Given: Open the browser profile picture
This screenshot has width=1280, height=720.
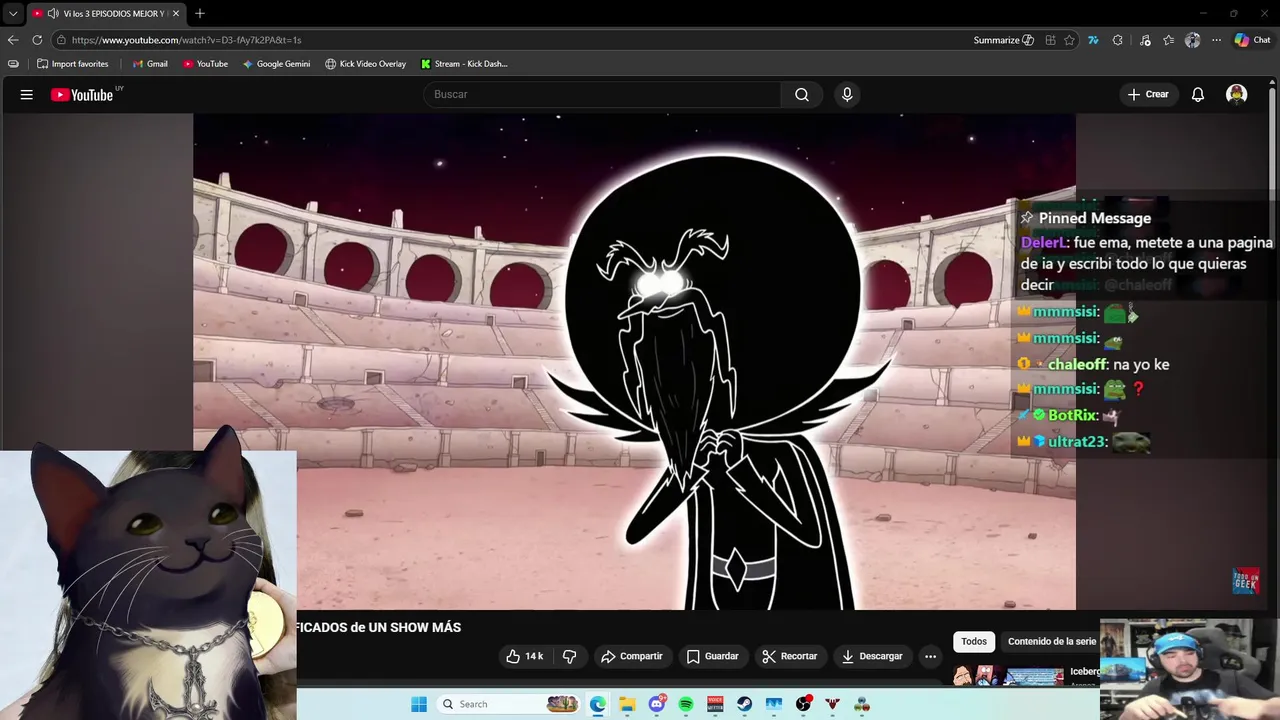Looking at the screenshot, I should pyautogui.click(x=1192, y=40).
